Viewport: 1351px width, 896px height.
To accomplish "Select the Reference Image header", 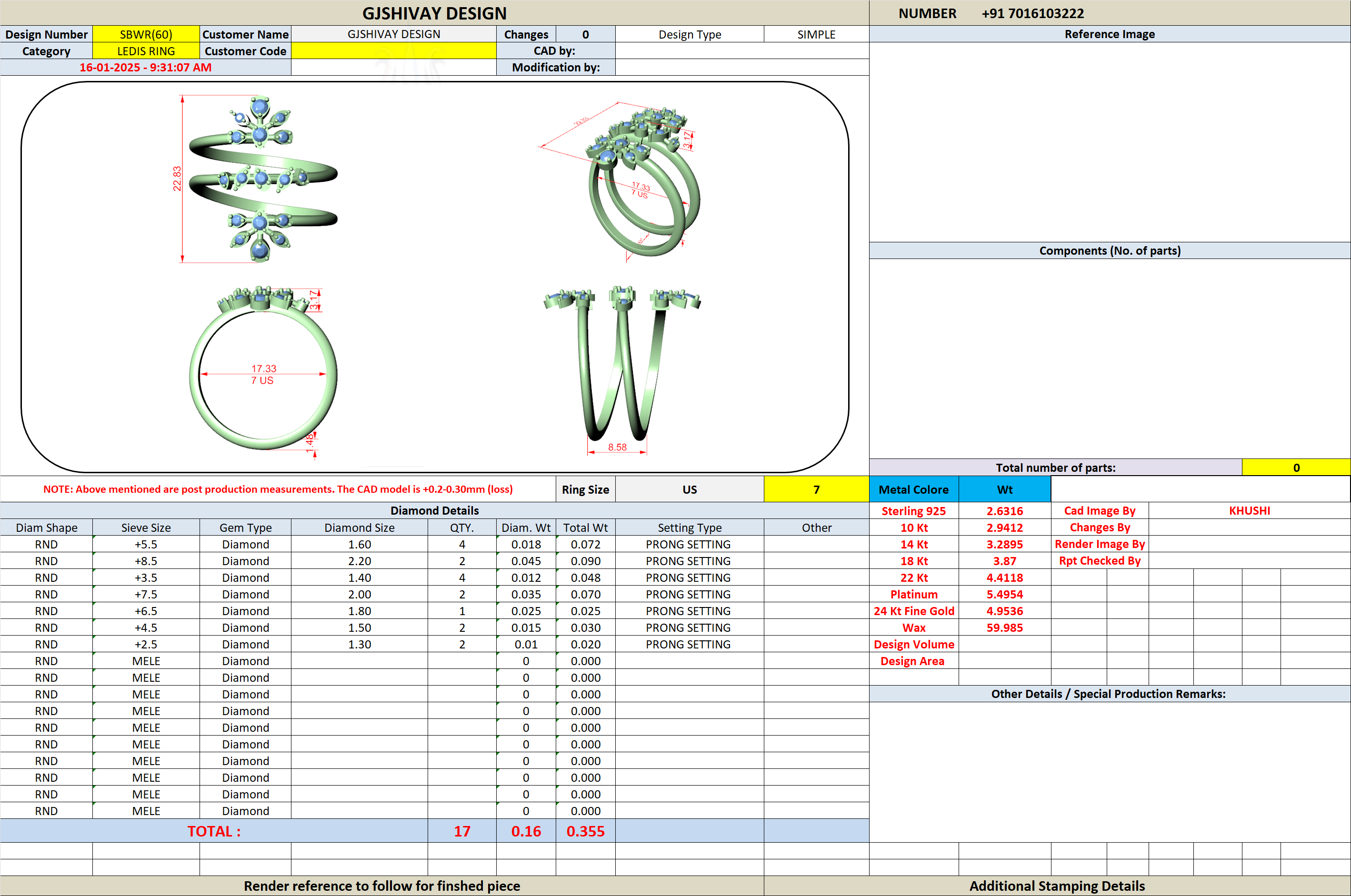I will (1109, 34).
